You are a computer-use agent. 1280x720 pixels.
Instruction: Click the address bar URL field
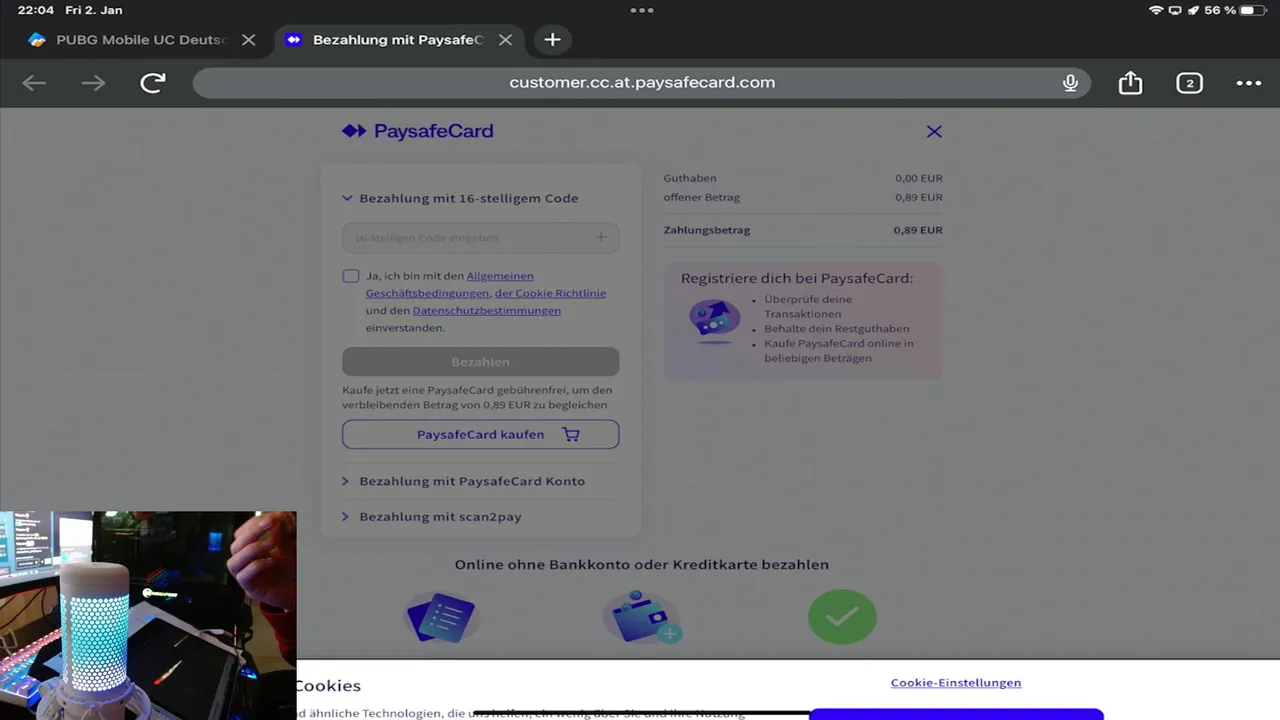click(x=642, y=83)
